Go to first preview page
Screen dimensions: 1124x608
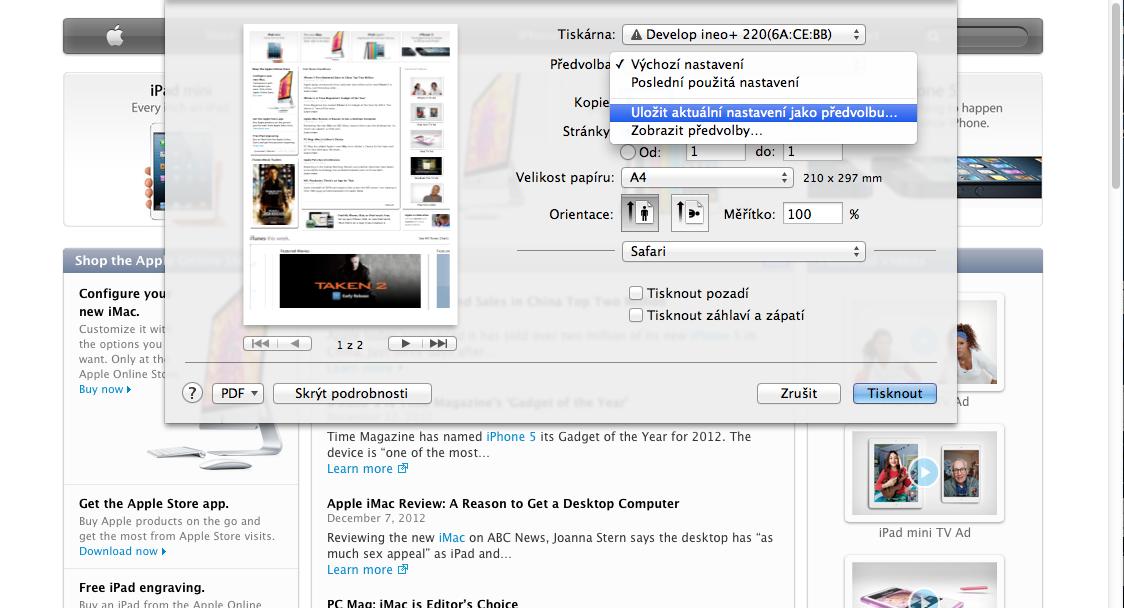click(x=260, y=343)
